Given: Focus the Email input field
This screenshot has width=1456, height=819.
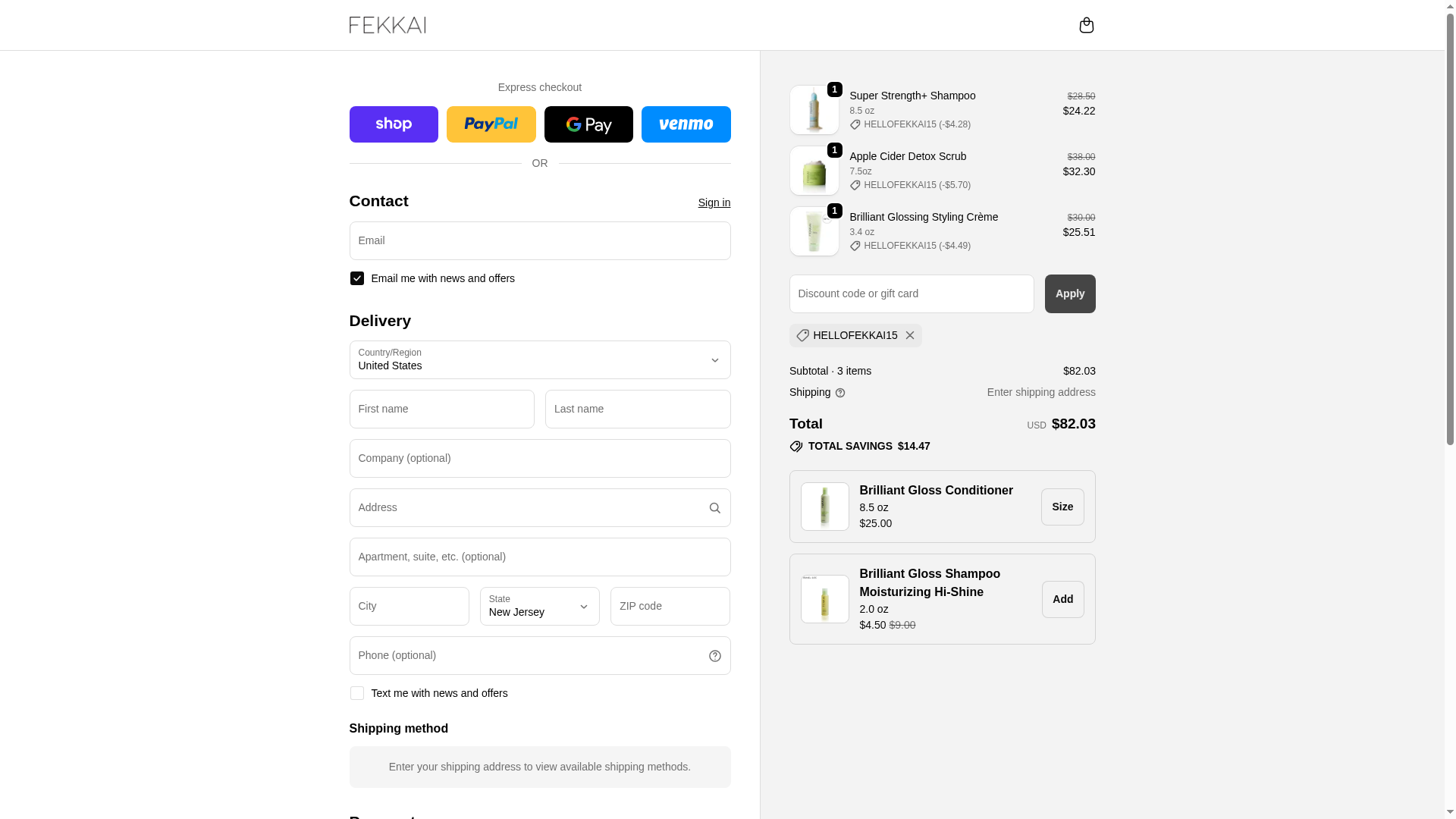Looking at the screenshot, I should click(x=540, y=241).
